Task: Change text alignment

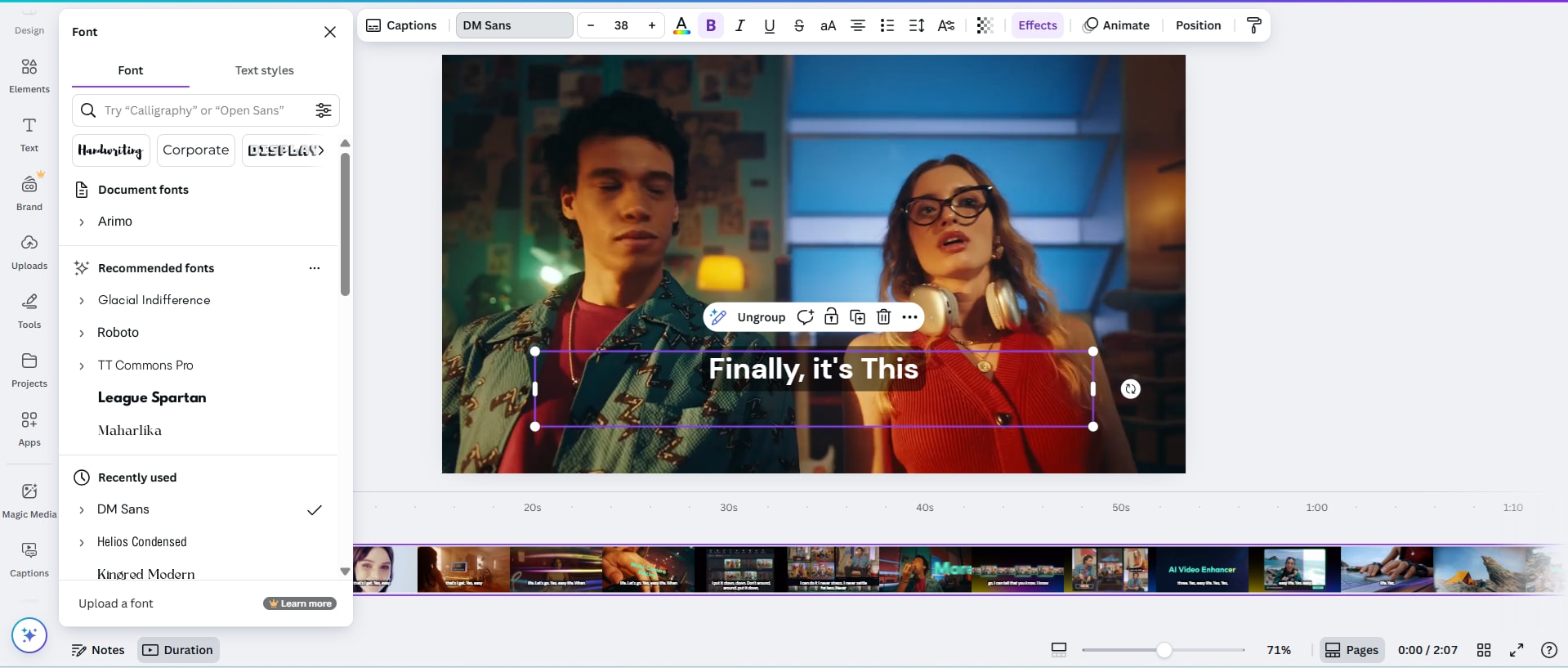Action: tap(858, 25)
